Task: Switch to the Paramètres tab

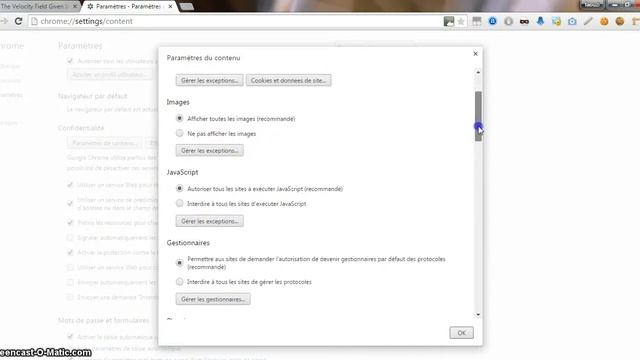Action: pos(129,7)
